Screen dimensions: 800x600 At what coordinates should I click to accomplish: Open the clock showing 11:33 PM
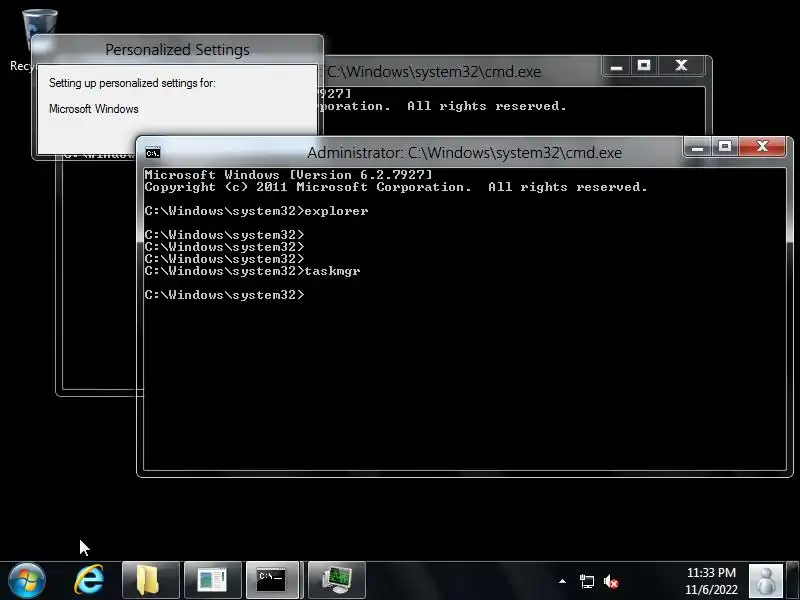click(711, 581)
